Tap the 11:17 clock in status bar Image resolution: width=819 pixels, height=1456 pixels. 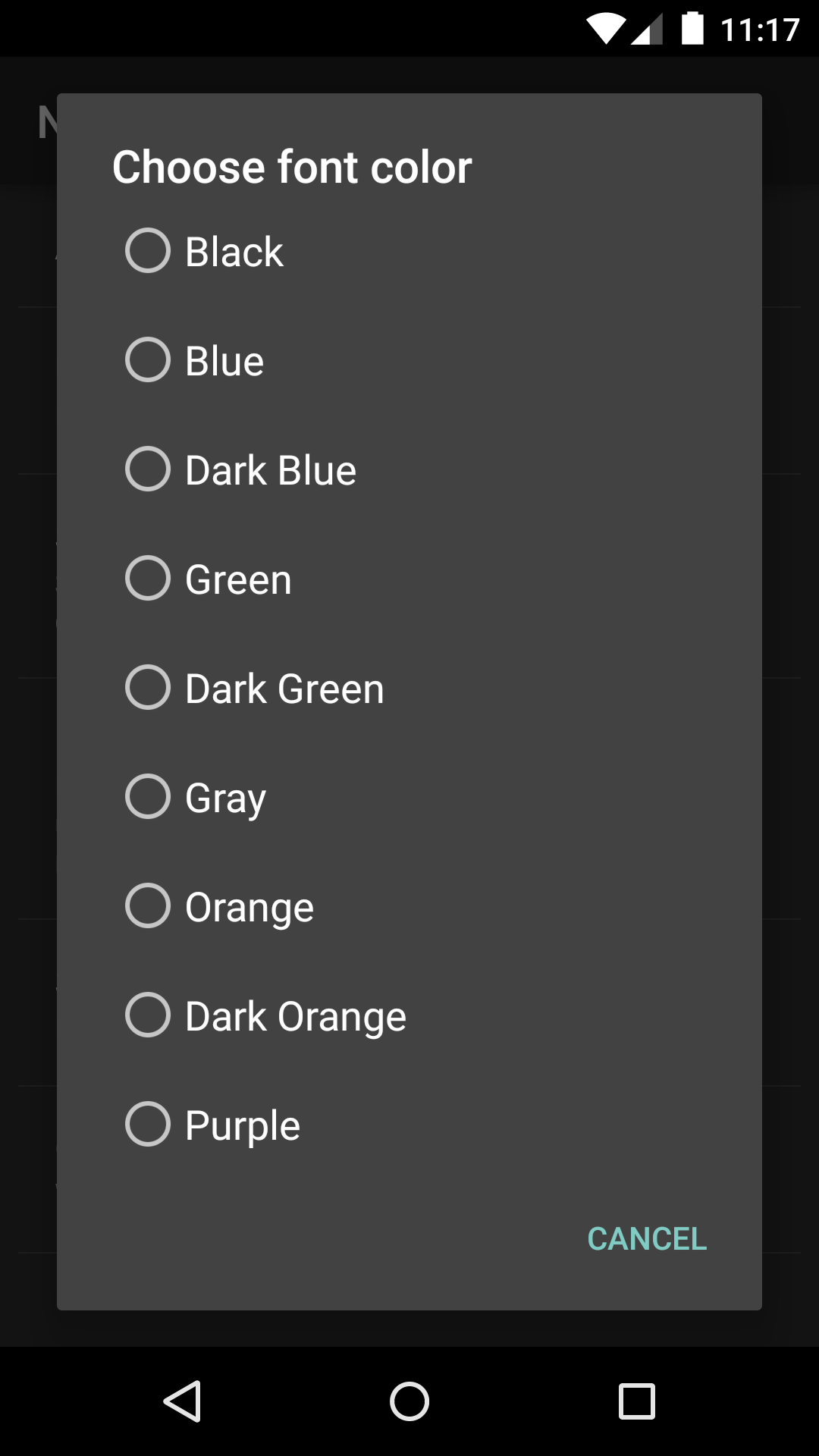[760, 30]
